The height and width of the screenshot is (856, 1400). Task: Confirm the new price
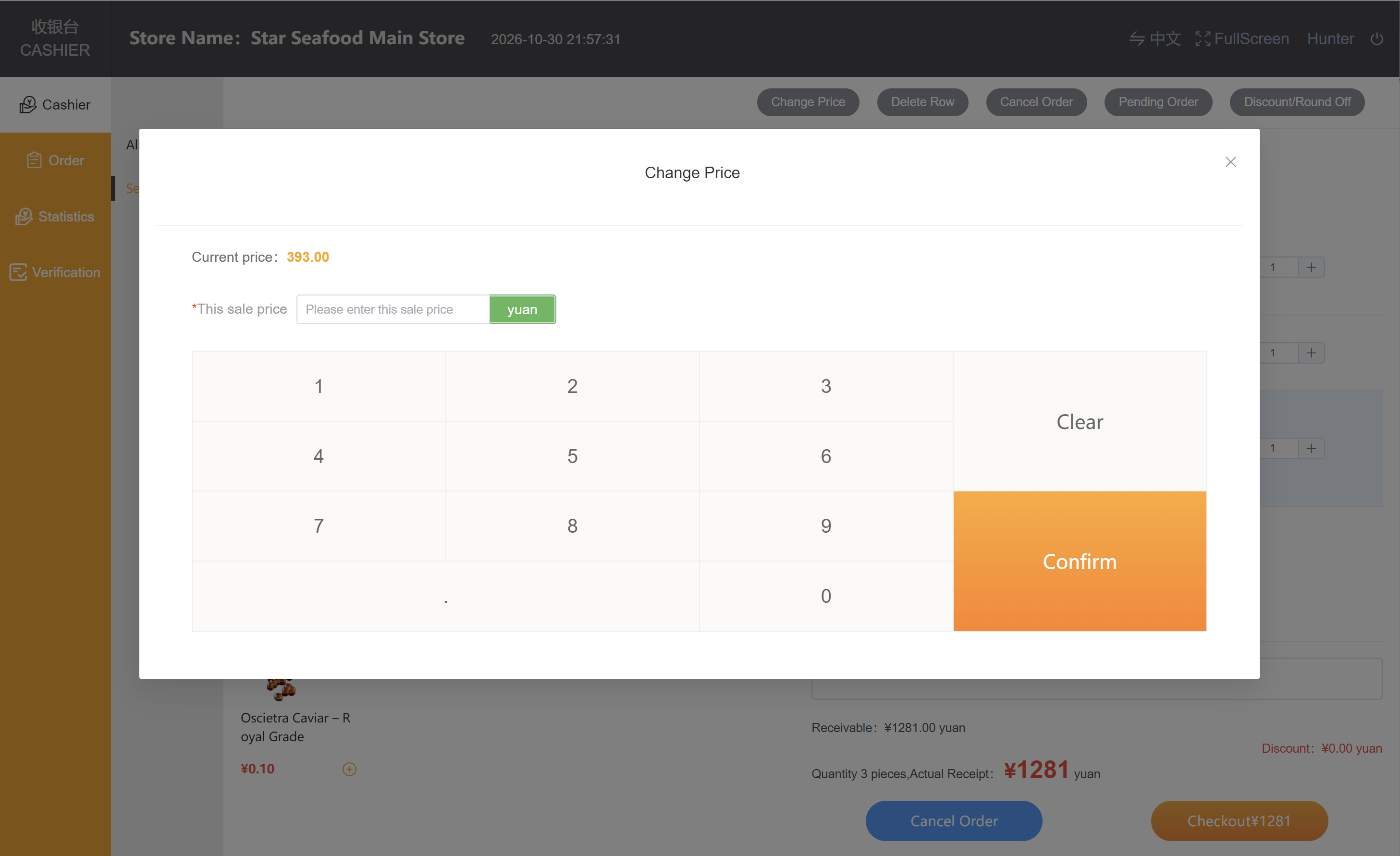coord(1080,561)
